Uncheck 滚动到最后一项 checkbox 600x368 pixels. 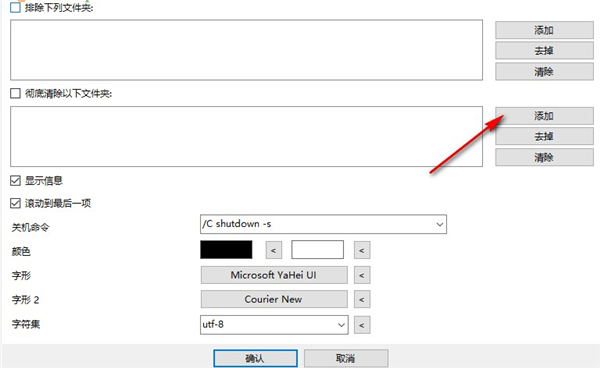point(15,203)
